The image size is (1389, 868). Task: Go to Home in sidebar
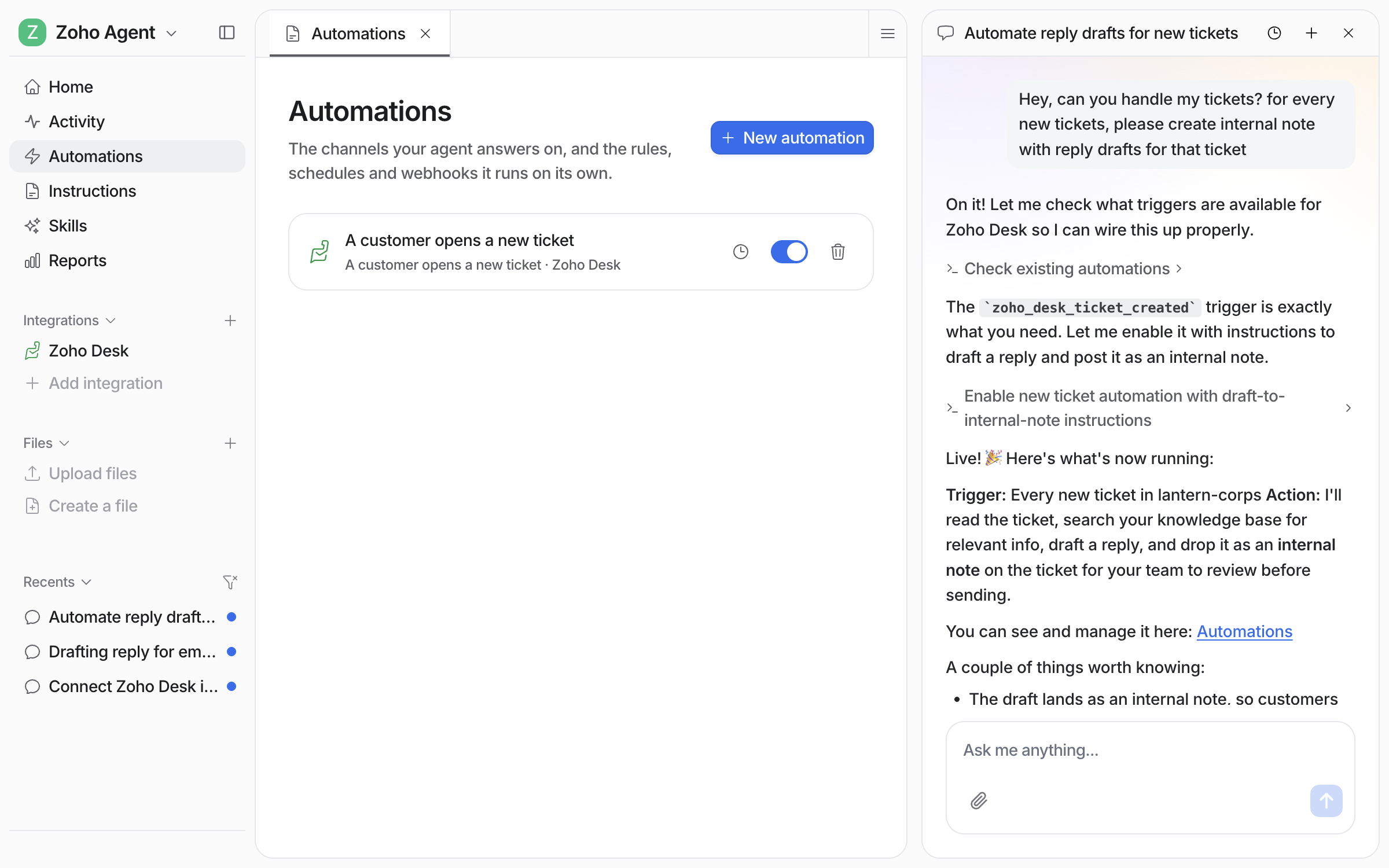pos(127,87)
